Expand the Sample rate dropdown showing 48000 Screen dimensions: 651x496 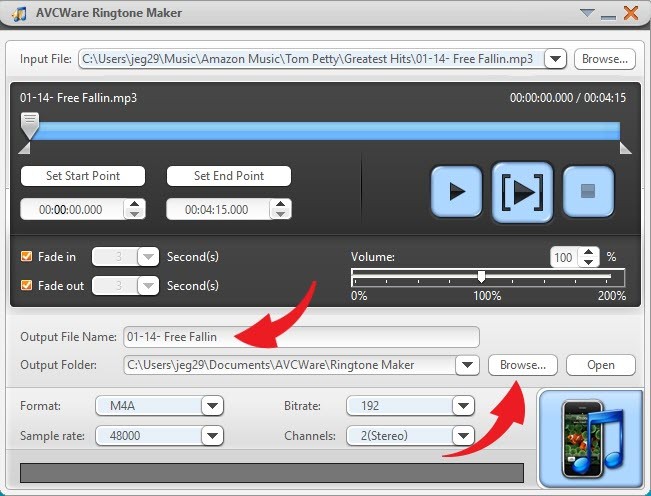[212, 435]
